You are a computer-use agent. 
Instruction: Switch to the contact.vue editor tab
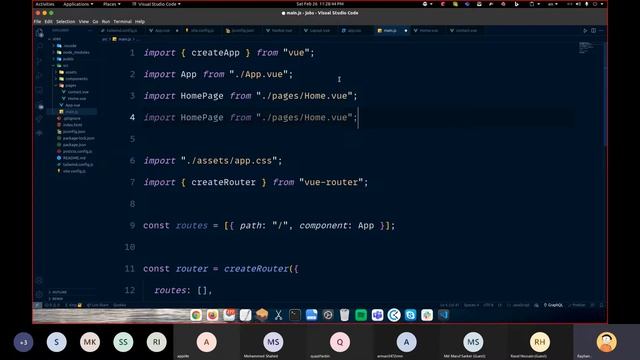pyautogui.click(x=465, y=31)
